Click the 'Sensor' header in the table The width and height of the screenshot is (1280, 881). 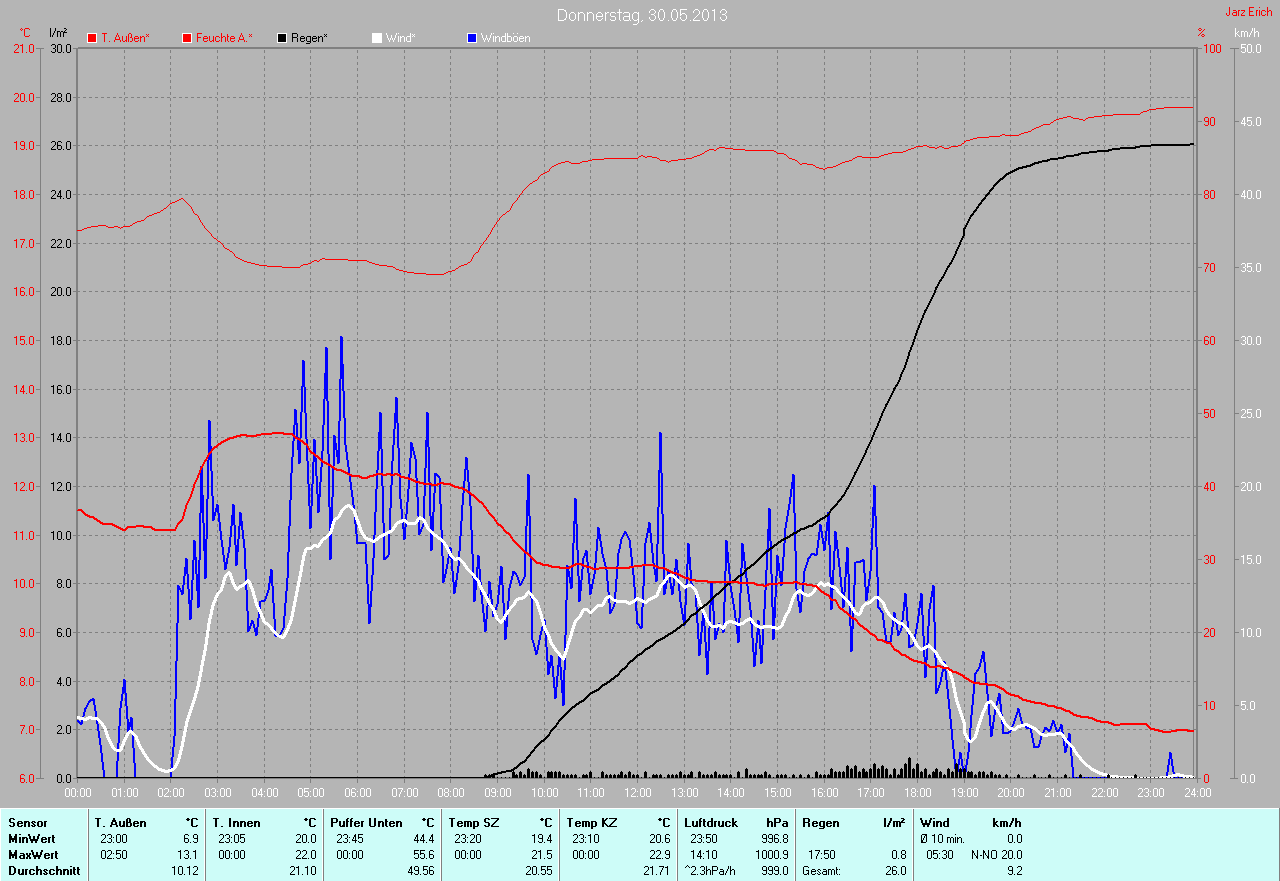pyautogui.click(x=27, y=823)
